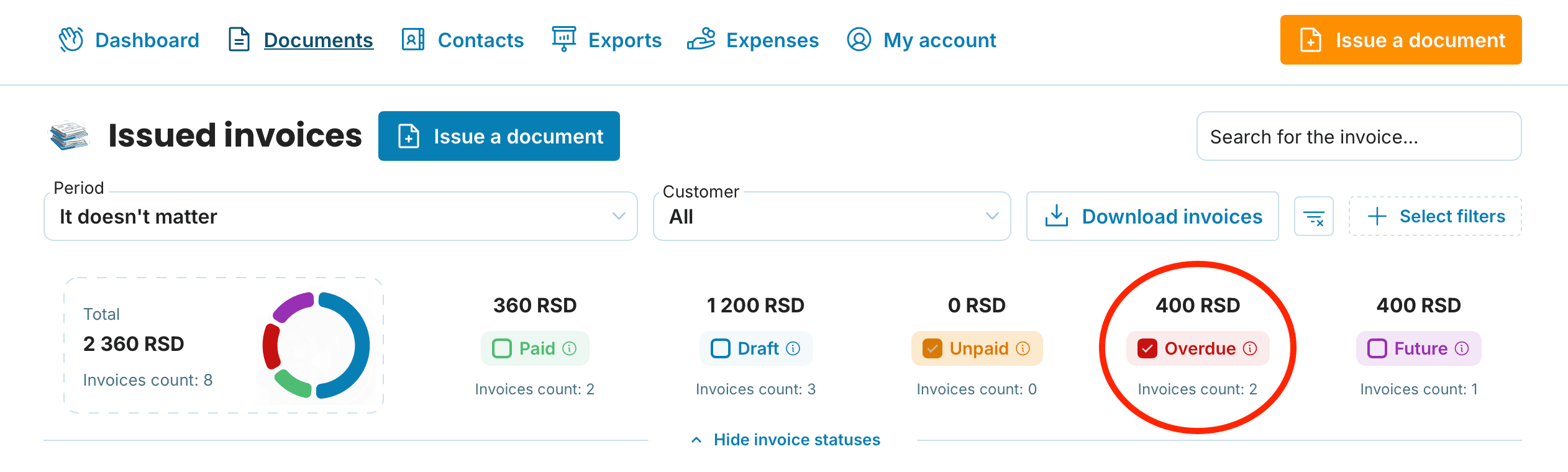Click the Expenses hand-with-coins icon
This screenshot has width=1568, height=472.
coord(701,39)
